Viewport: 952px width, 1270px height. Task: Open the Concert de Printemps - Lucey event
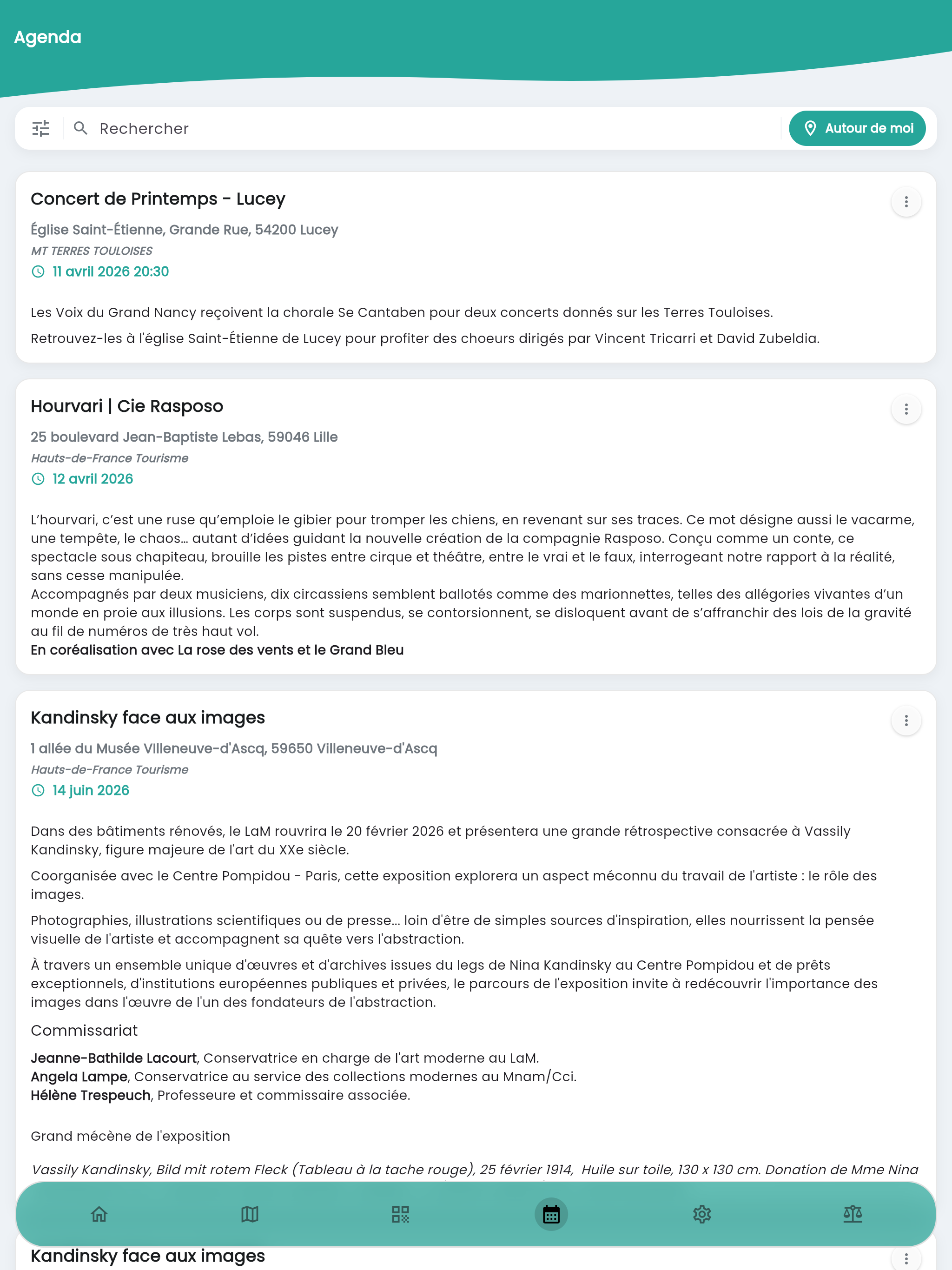tap(158, 198)
